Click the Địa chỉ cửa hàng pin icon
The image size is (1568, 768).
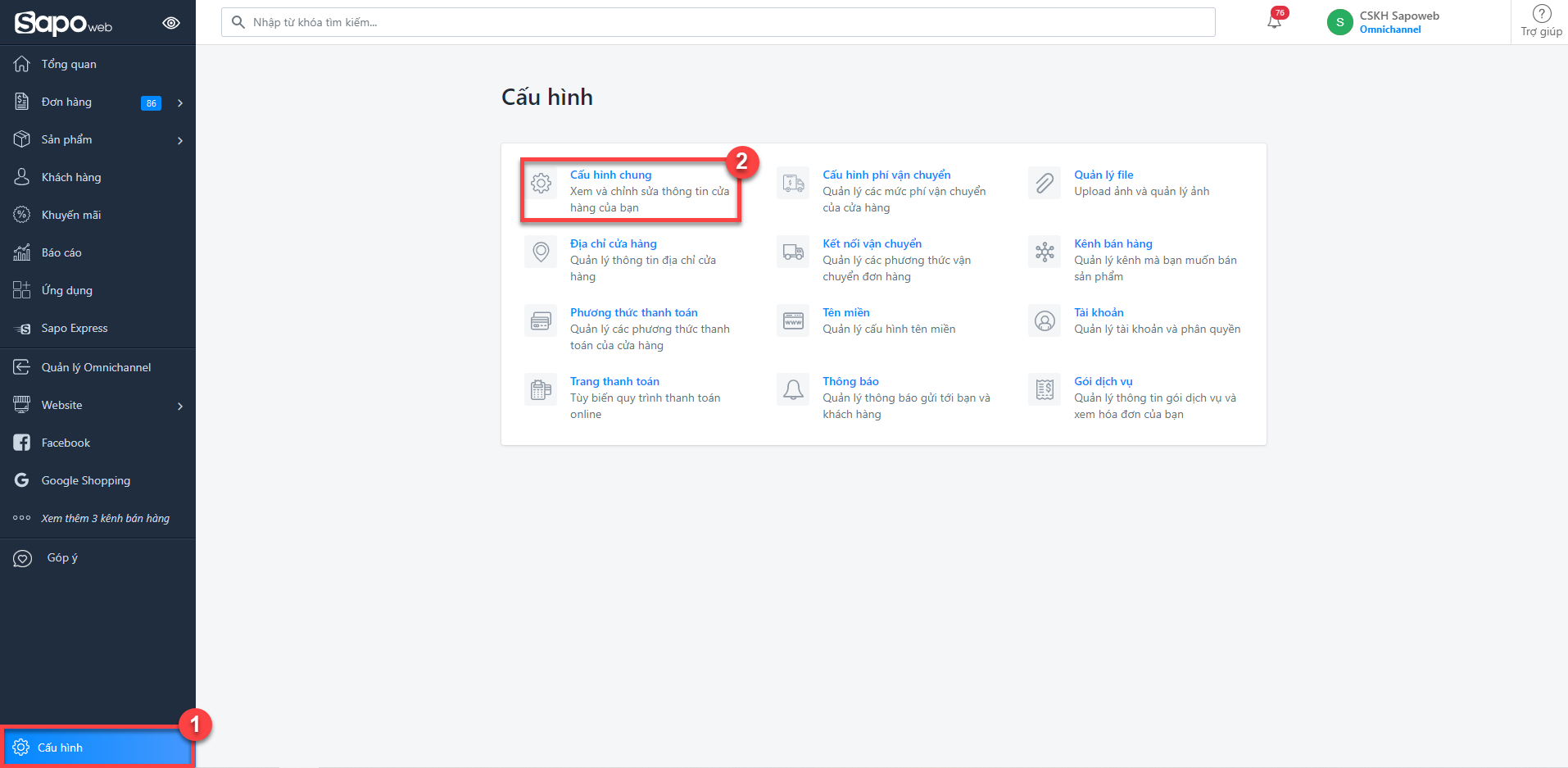pos(541,252)
